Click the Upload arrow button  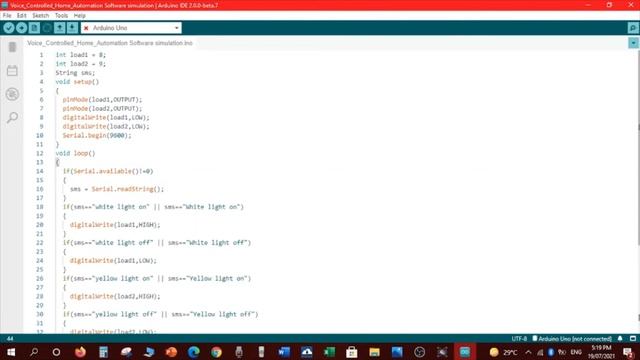pos(22,28)
